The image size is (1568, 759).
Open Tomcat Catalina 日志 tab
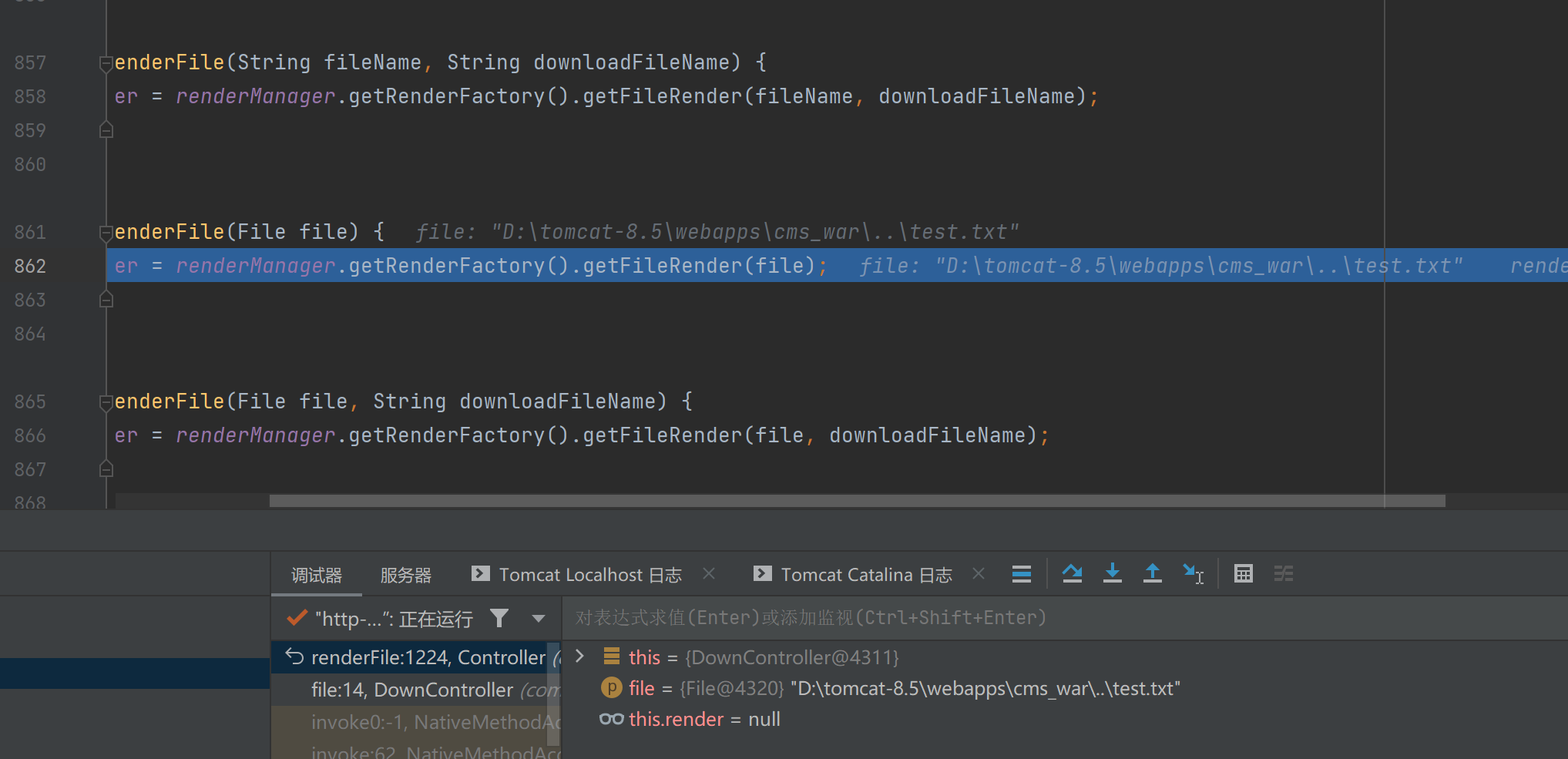[x=853, y=575]
